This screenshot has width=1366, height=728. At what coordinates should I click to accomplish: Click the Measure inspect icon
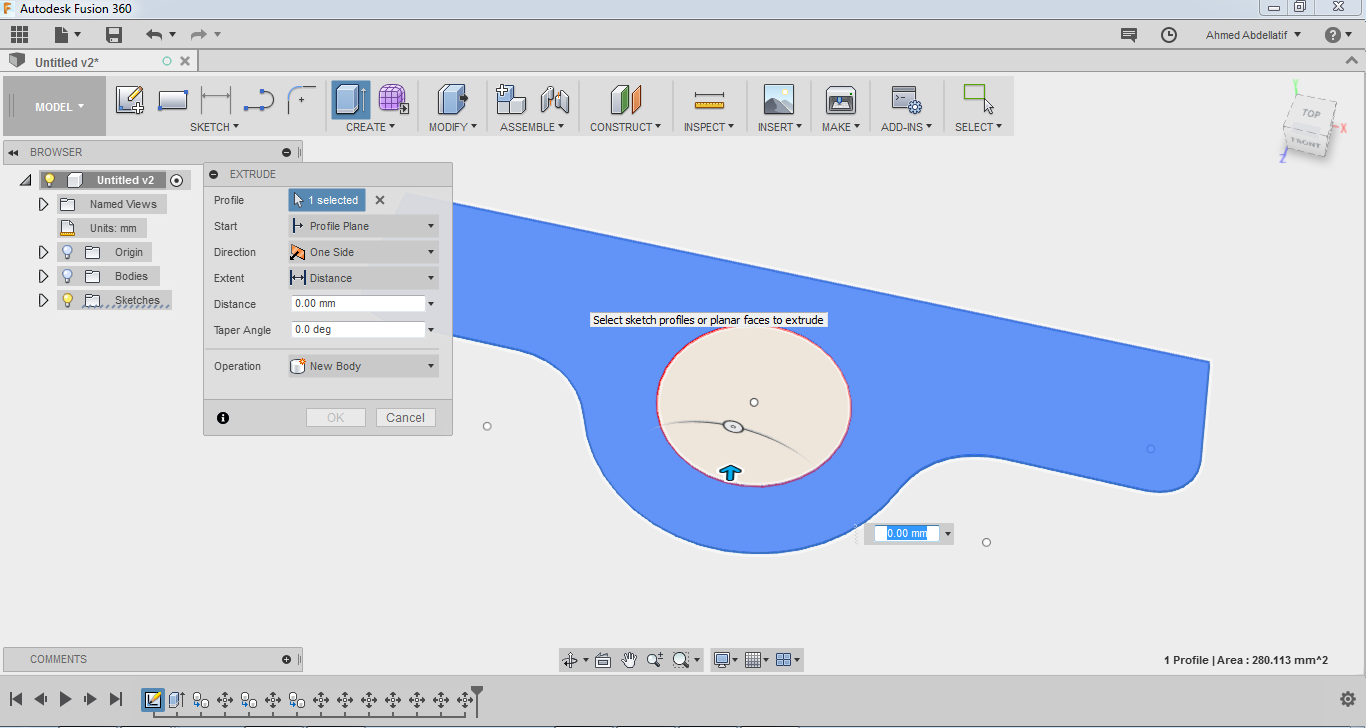click(709, 100)
